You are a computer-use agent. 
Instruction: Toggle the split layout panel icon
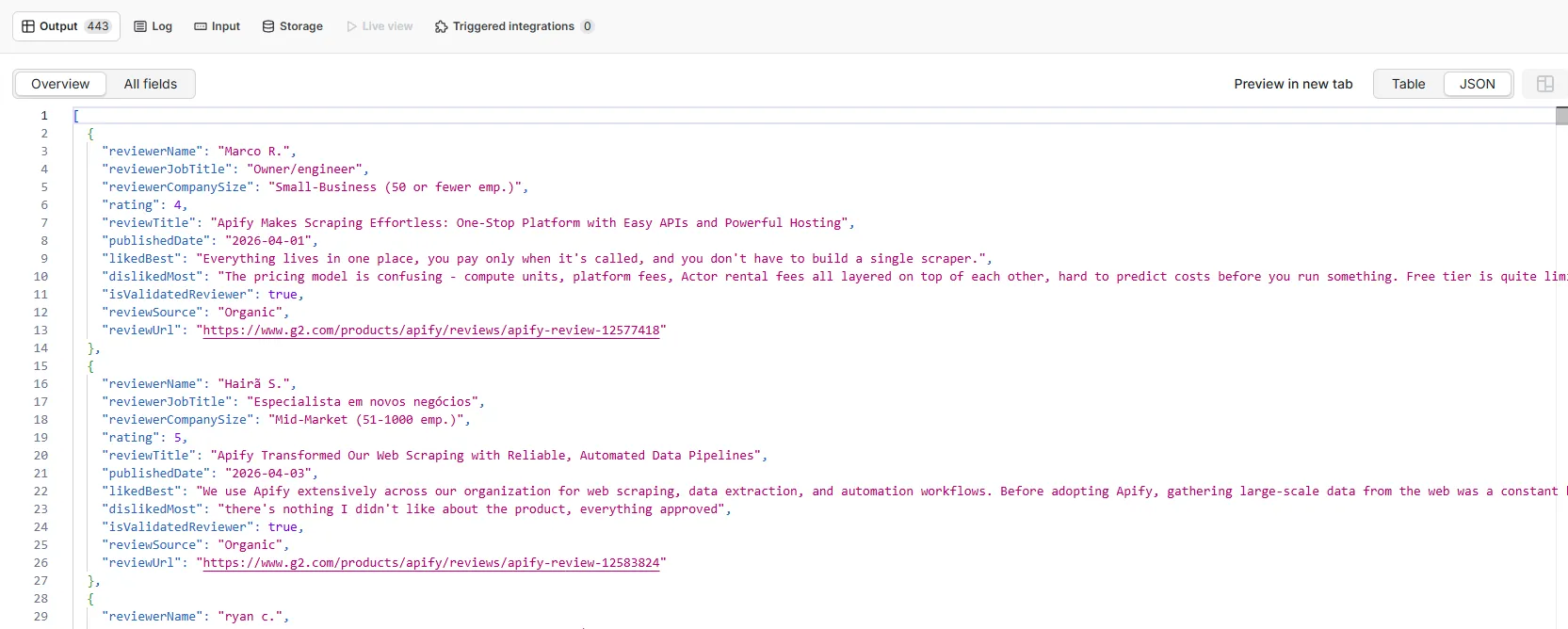pos(1545,84)
